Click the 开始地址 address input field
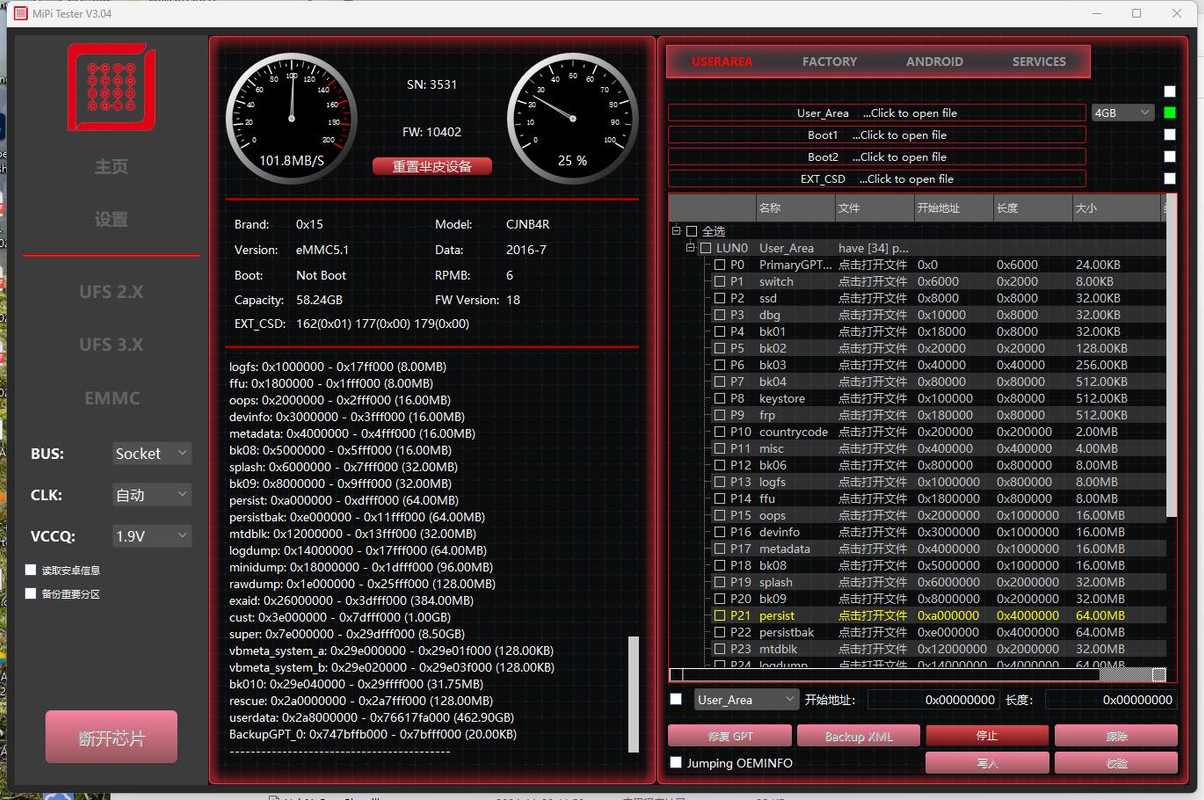This screenshot has width=1204, height=800. (x=934, y=700)
